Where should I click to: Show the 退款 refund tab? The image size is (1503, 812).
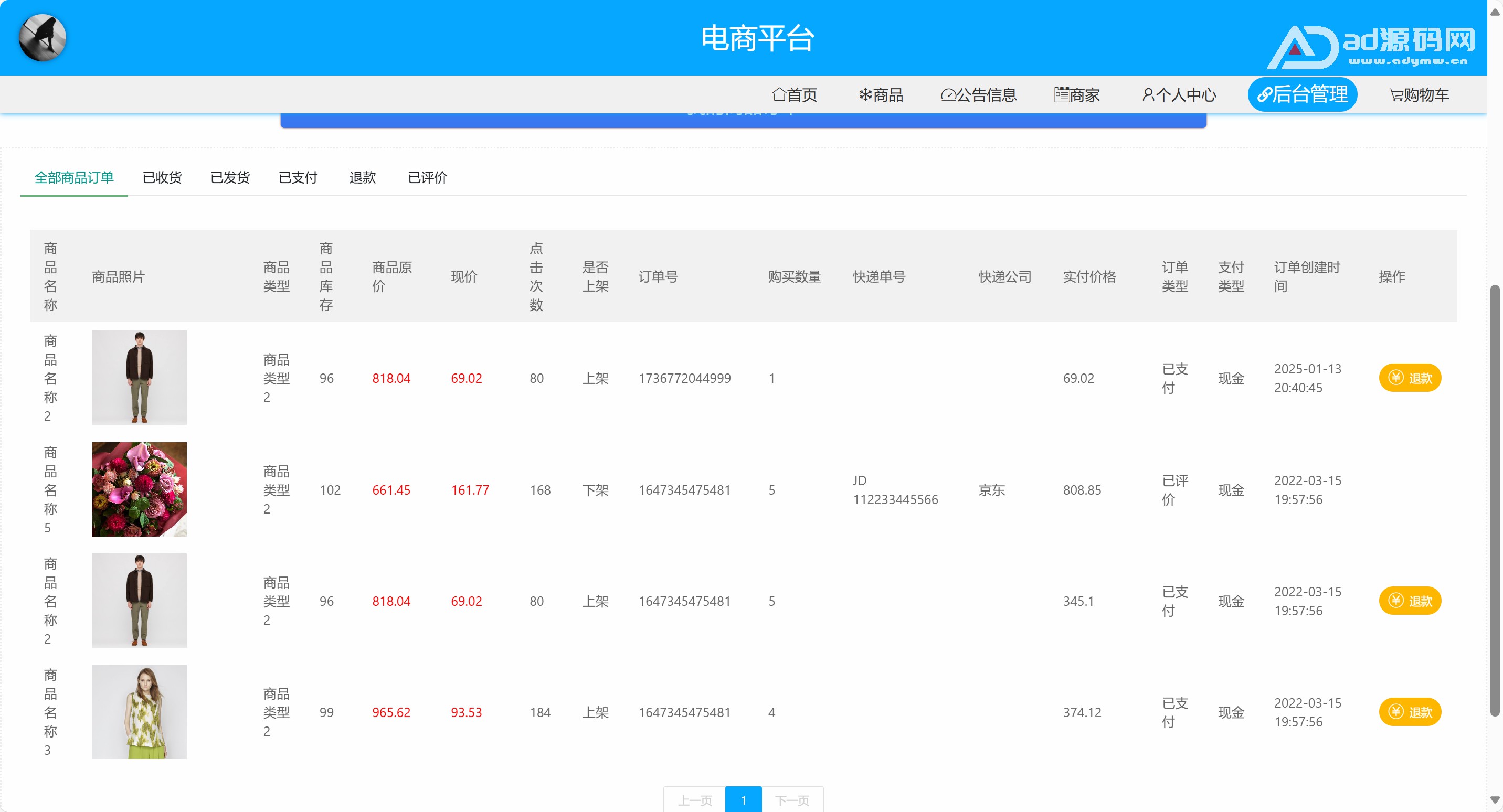click(362, 177)
